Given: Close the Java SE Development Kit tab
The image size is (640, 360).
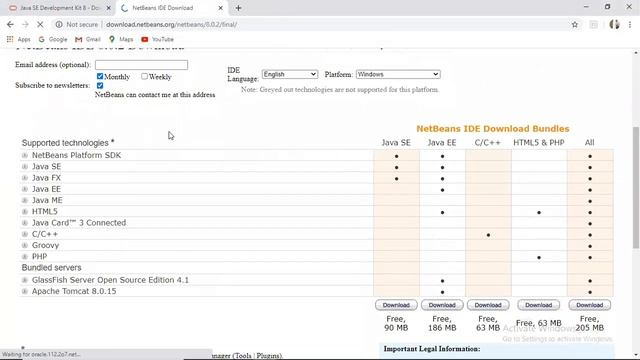Looking at the screenshot, I should coord(109,8).
